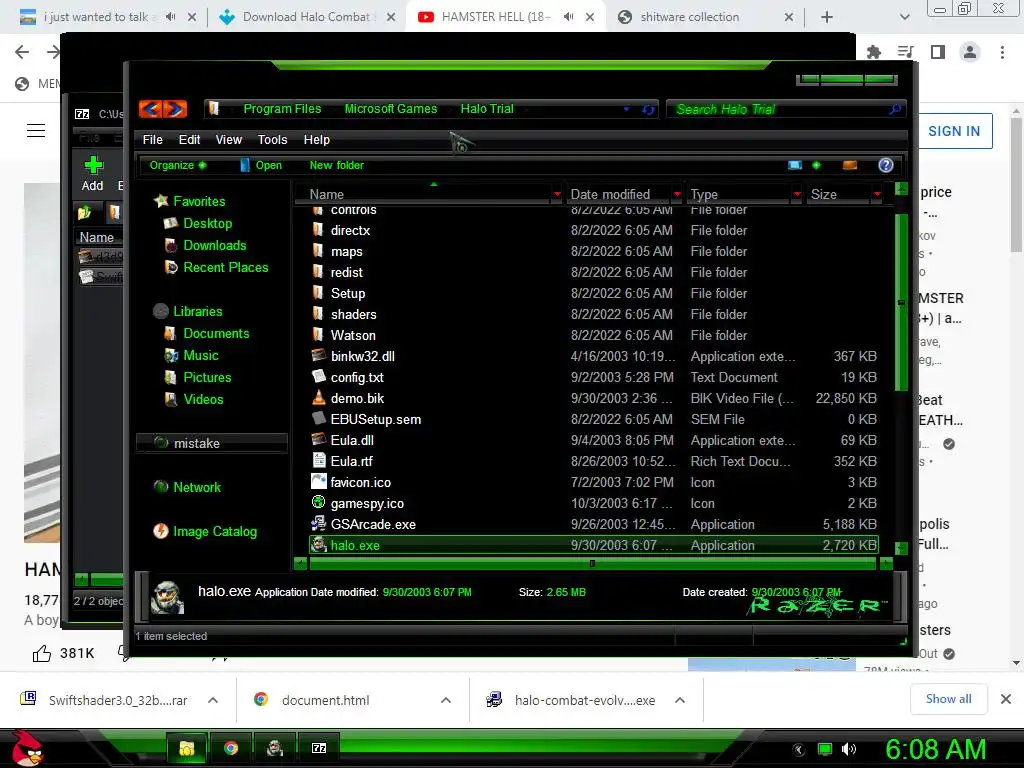Open the Type column filter dropdown
The image size is (1024, 768).
[797, 194]
